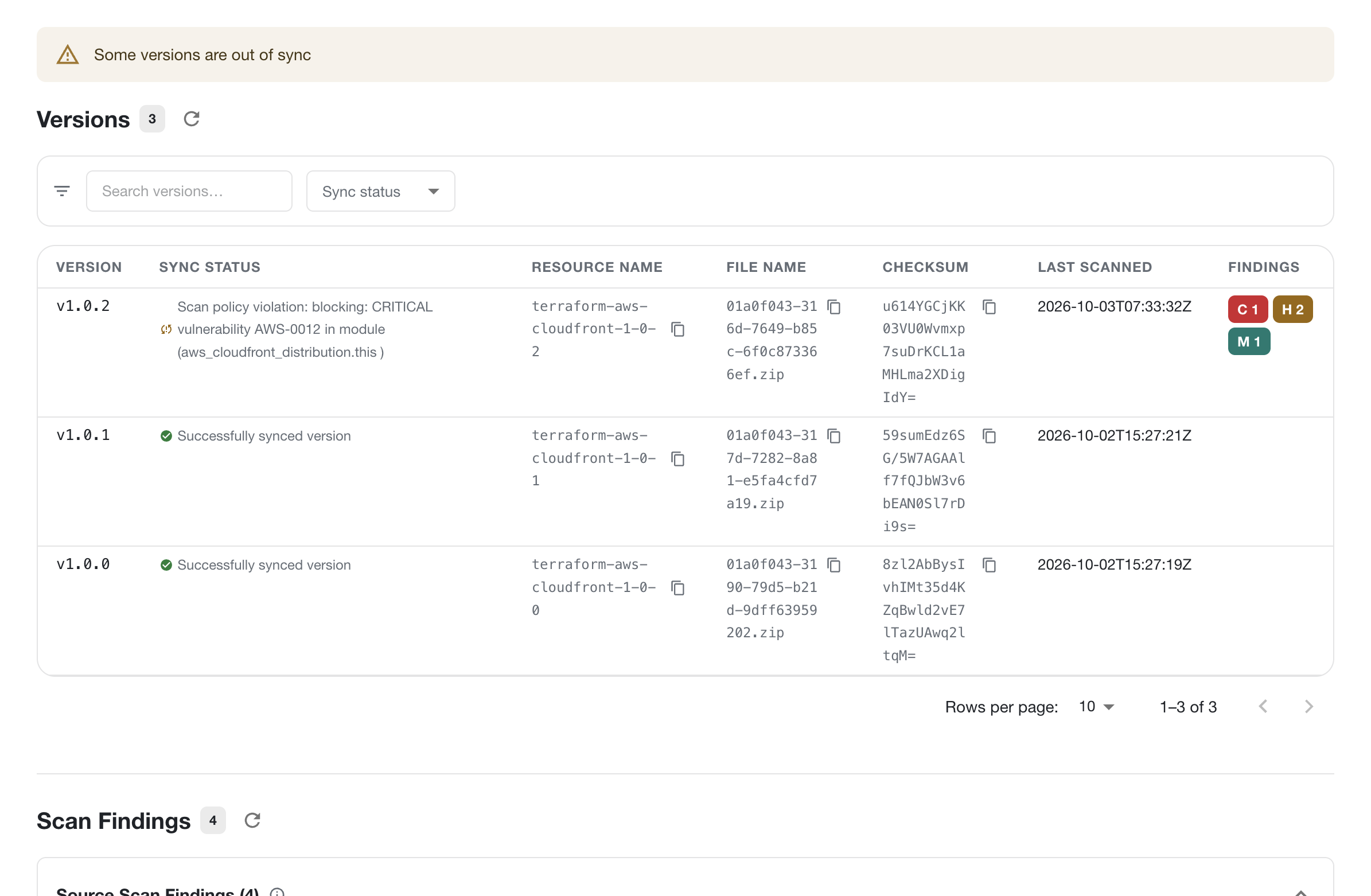Click the Critical C 1 findings badge

point(1248,309)
